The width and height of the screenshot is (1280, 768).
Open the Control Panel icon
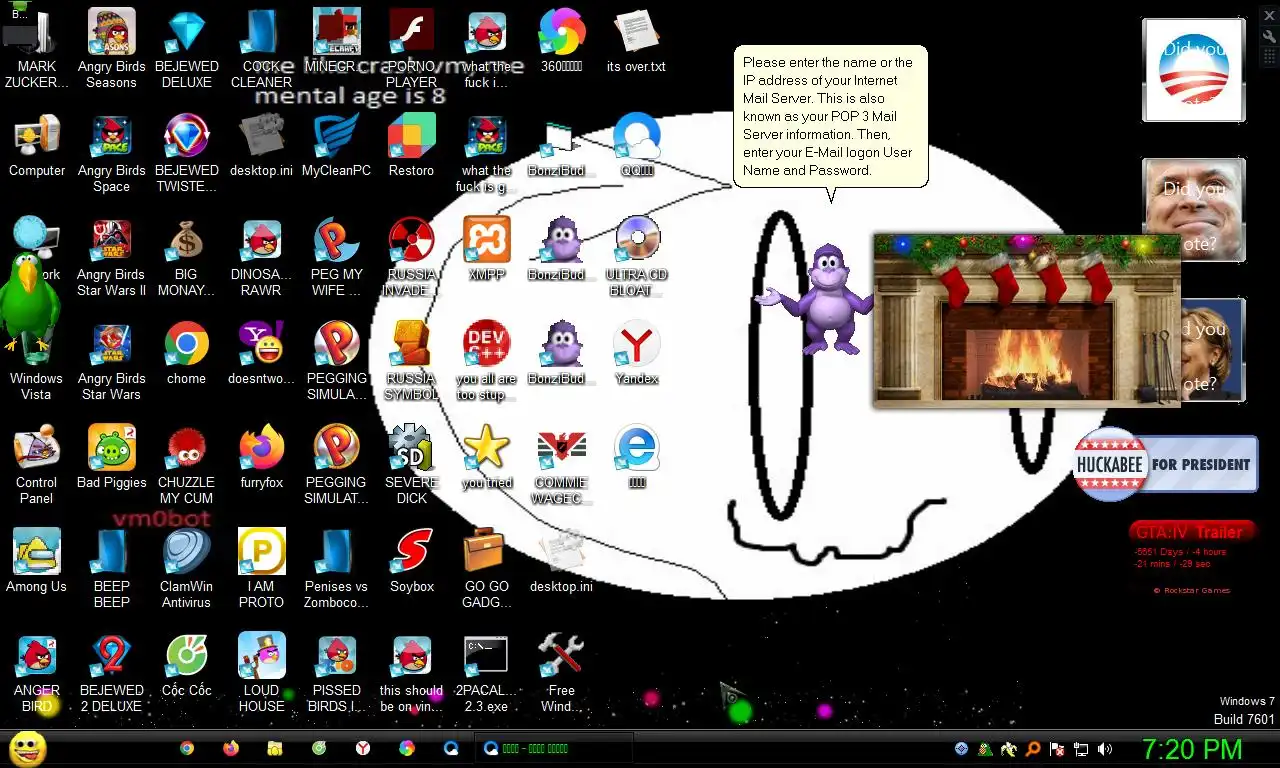[x=37, y=464]
